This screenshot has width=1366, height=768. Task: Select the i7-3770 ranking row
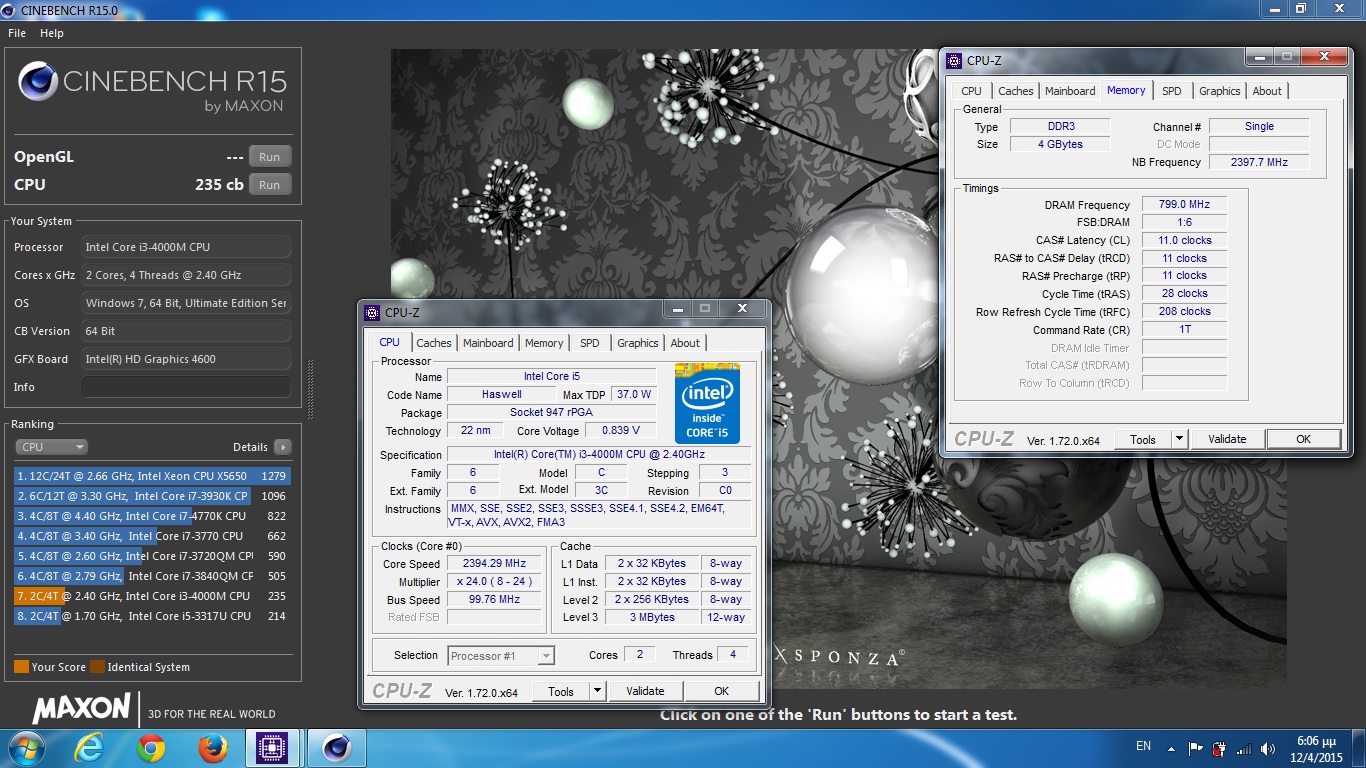pos(152,536)
